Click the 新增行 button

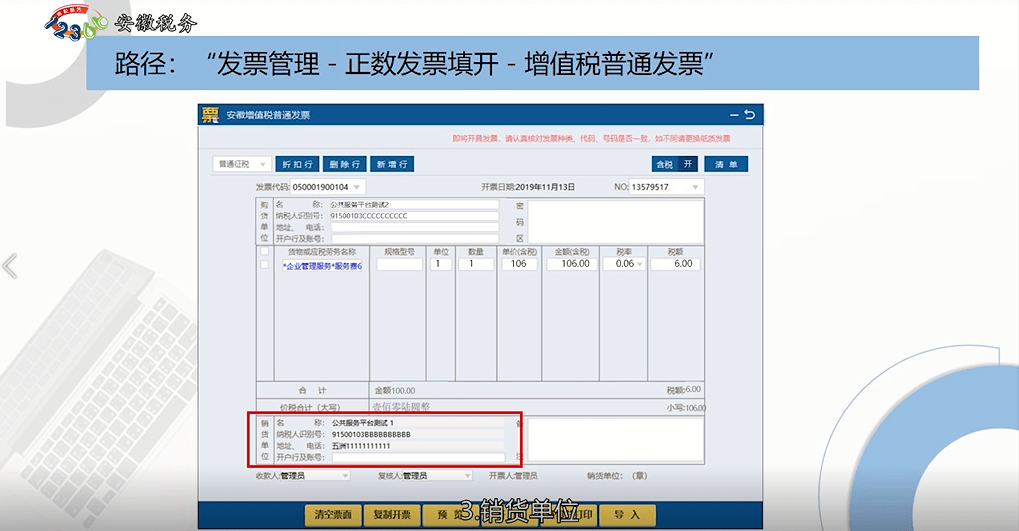coord(392,164)
